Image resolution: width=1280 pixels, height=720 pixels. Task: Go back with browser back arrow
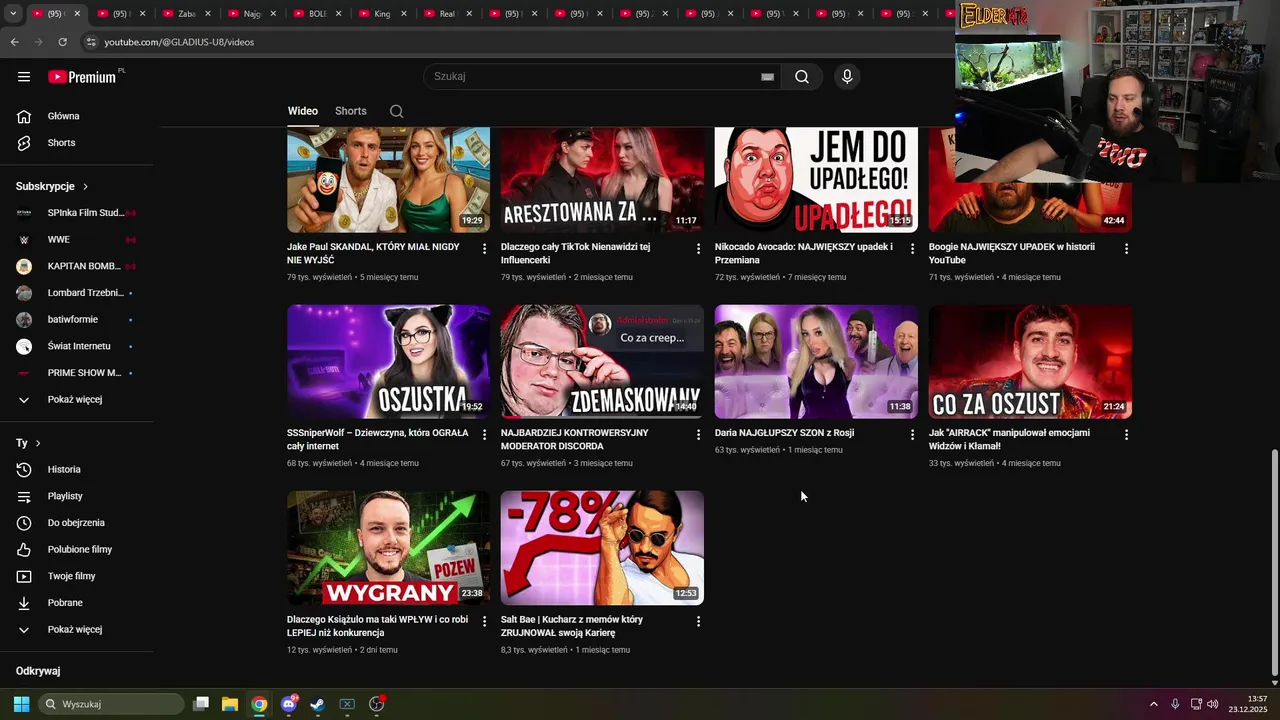(x=14, y=42)
